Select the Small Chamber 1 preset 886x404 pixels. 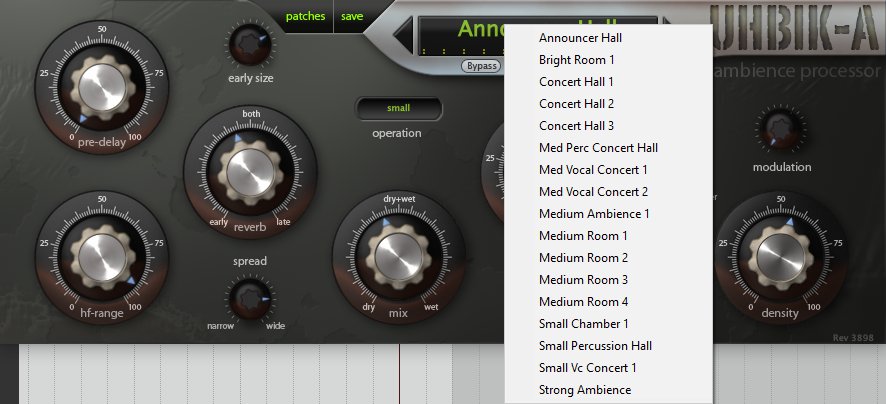[609, 324]
